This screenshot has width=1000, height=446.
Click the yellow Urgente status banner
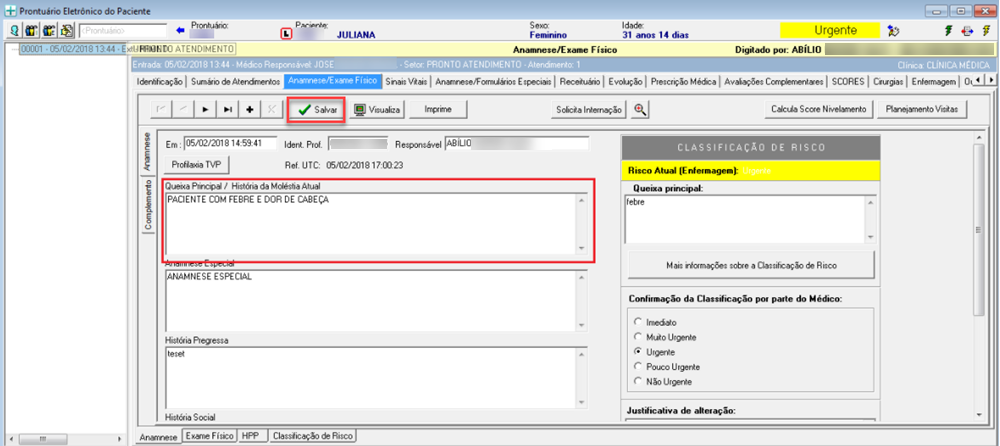coord(830,31)
